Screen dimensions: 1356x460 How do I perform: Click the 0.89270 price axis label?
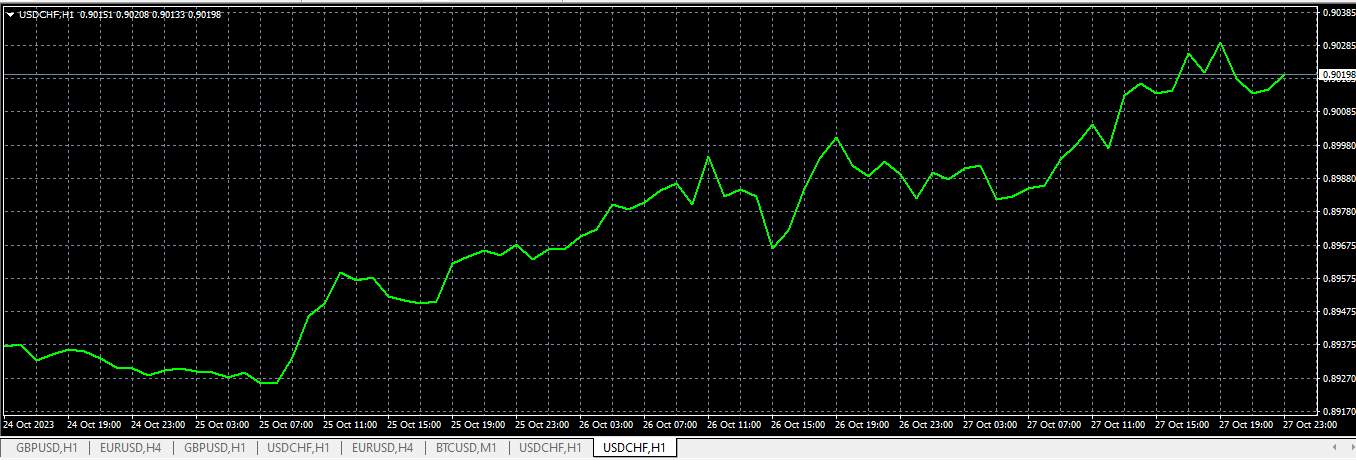pyautogui.click(x=1338, y=379)
